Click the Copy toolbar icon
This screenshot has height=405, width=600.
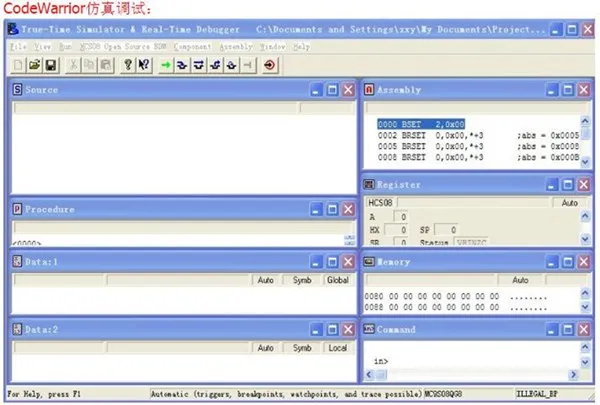pos(90,65)
